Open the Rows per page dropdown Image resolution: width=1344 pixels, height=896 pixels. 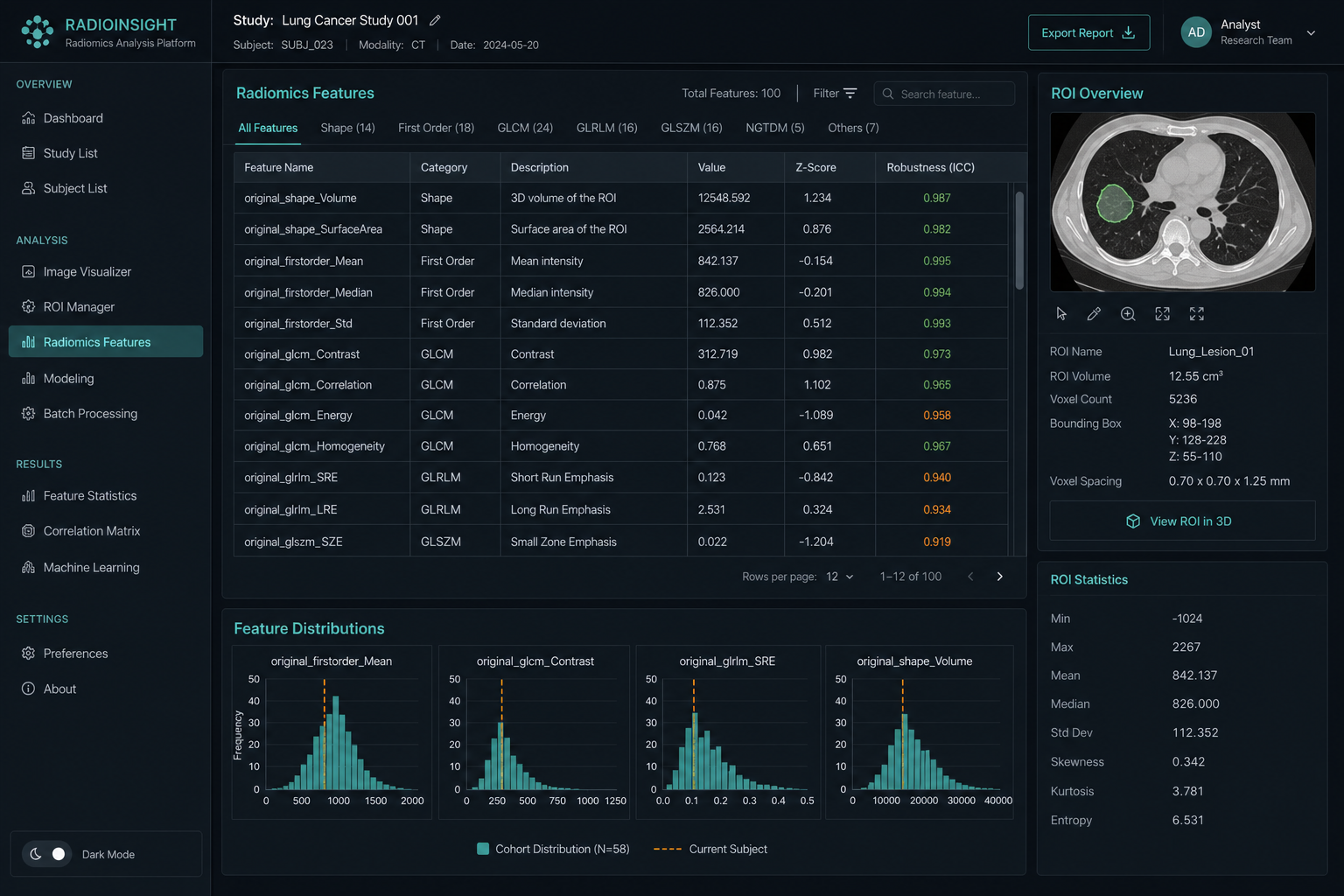click(839, 577)
